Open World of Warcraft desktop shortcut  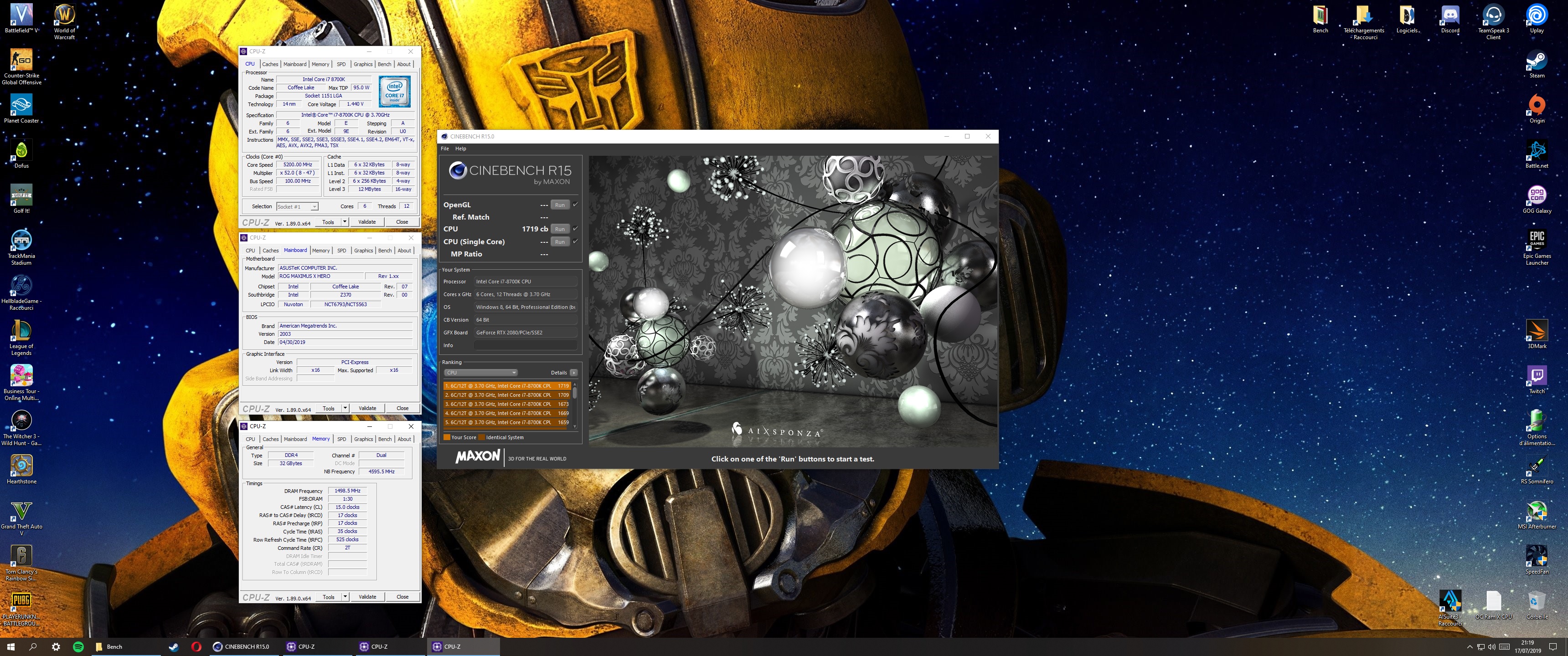pyautogui.click(x=65, y=21)
